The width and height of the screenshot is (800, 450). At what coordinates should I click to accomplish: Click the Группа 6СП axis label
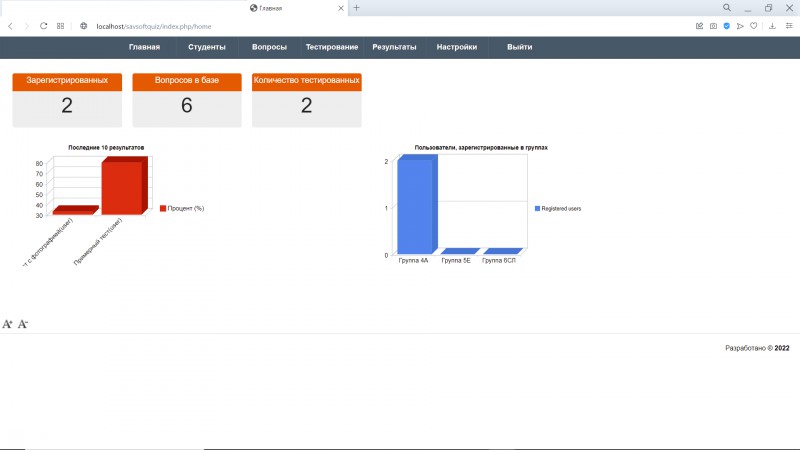[499, 260]
